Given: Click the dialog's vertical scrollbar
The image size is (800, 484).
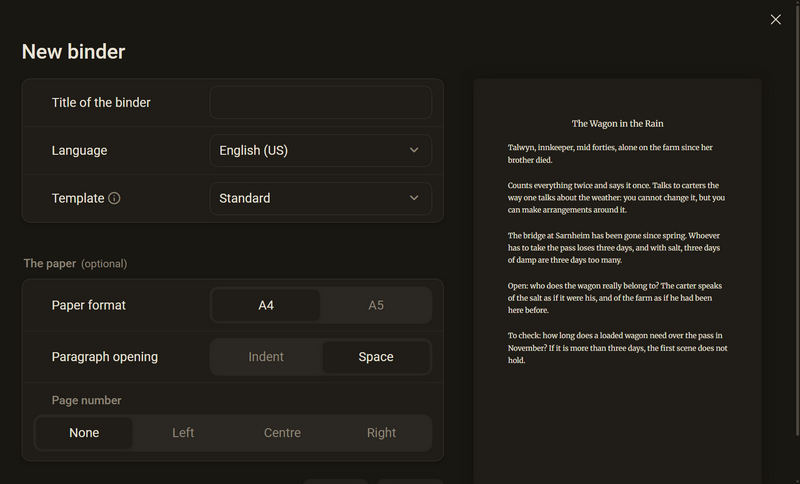Looking at the screenshot, I should [x=798, y=219].
